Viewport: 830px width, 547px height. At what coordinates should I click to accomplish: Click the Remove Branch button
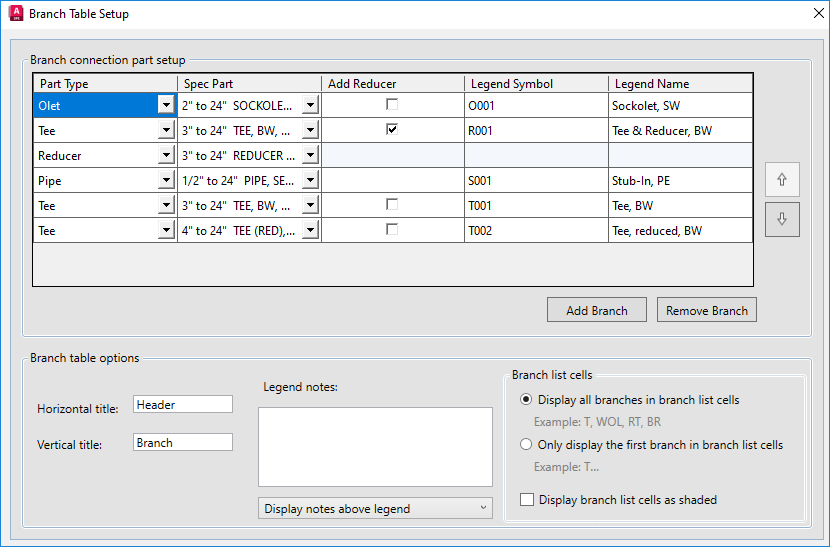point(707,310)
